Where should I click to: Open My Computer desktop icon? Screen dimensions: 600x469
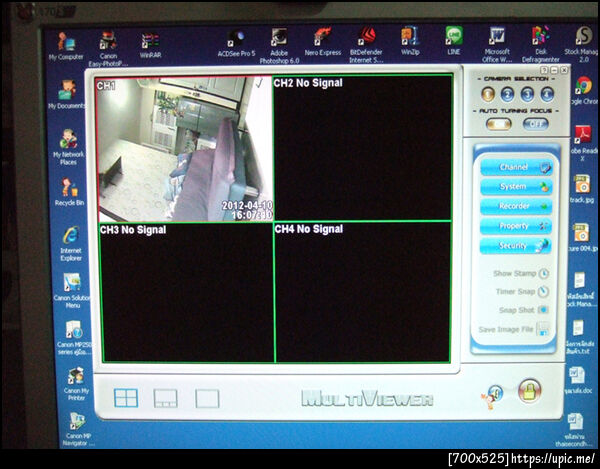coord(66,46)
